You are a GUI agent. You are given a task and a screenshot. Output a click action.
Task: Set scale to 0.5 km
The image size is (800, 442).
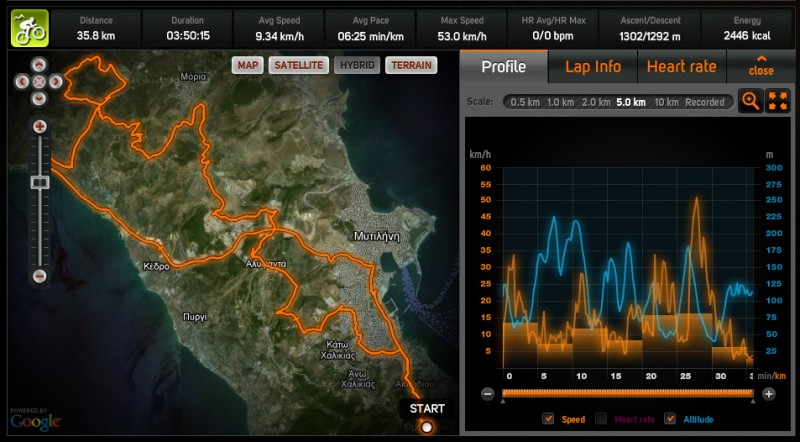click(525, 102)
